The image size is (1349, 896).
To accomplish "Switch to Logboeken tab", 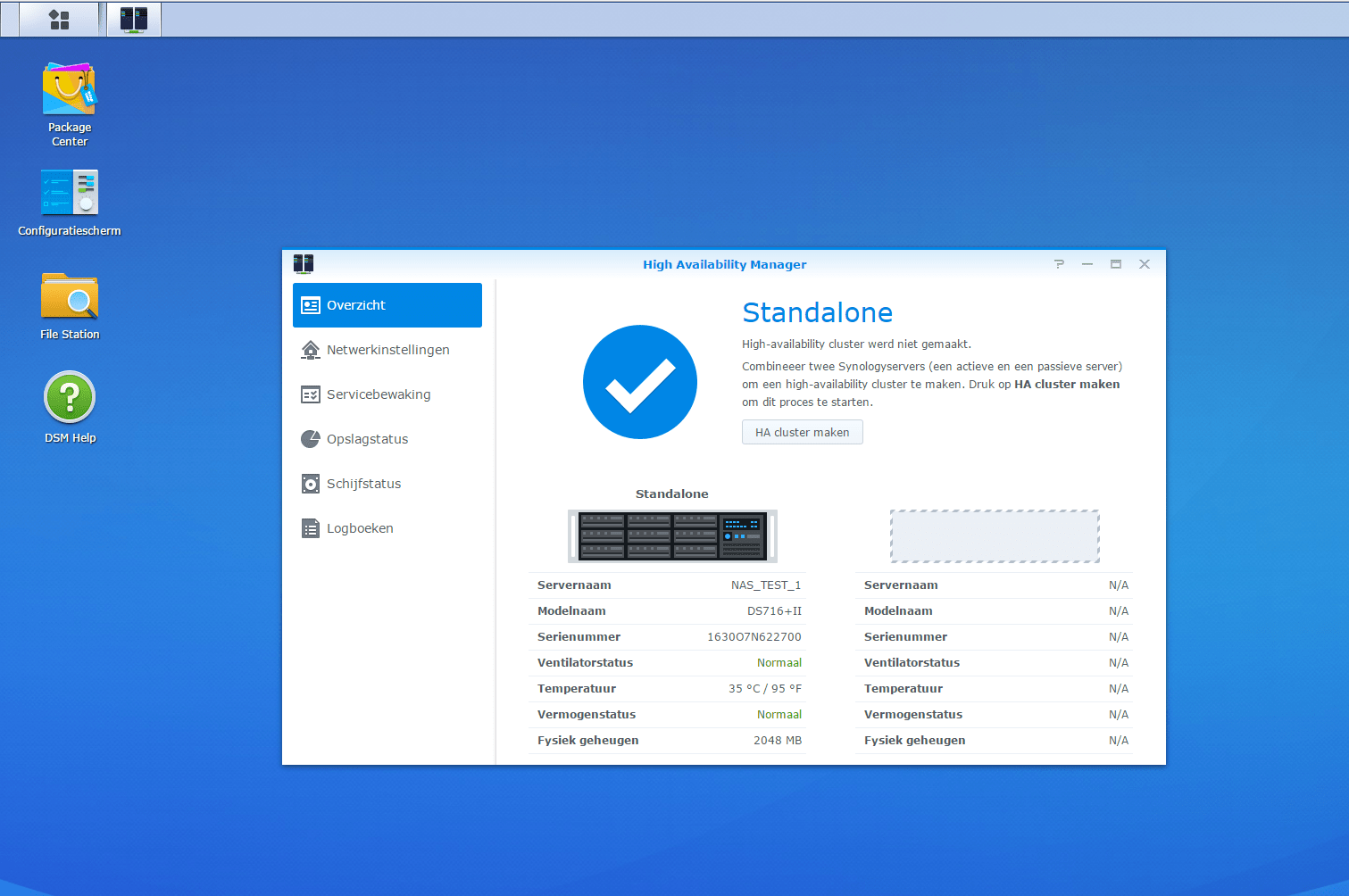I will pos(387,528).
